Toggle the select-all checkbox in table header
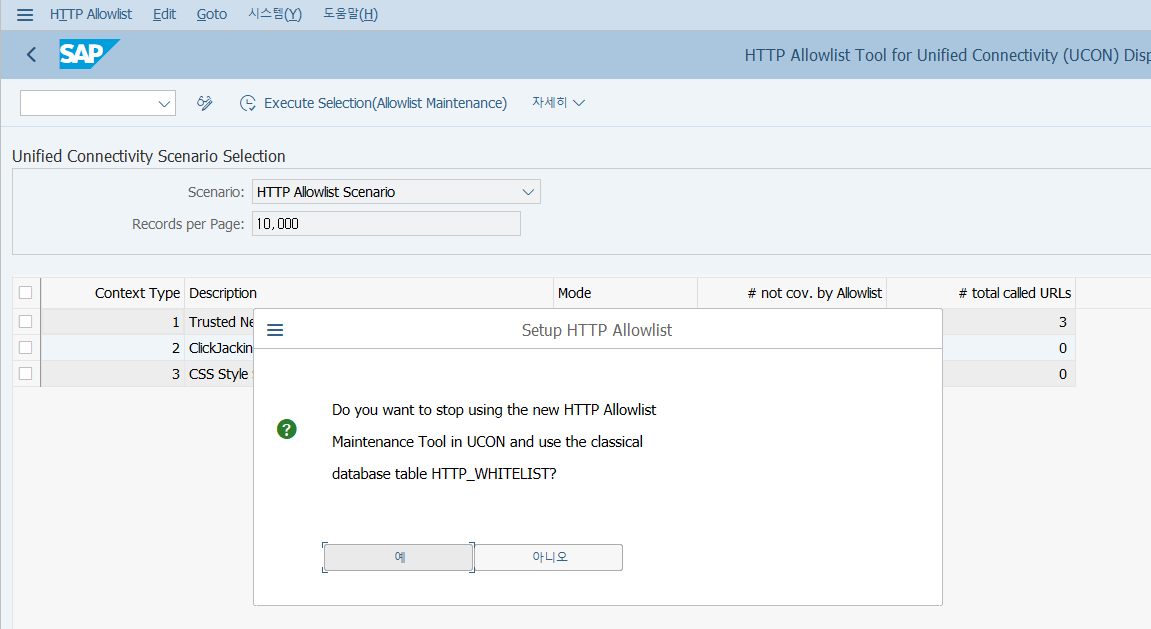Screen dimensions: 1151x629 coord(26,293)
